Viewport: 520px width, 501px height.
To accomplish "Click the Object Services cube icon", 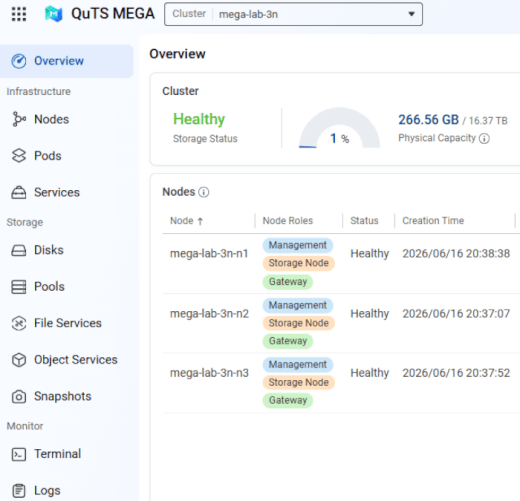I will pos(19,360).
